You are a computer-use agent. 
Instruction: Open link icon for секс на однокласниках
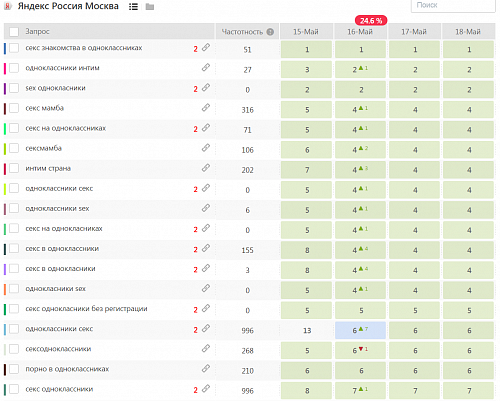(206, 228)
